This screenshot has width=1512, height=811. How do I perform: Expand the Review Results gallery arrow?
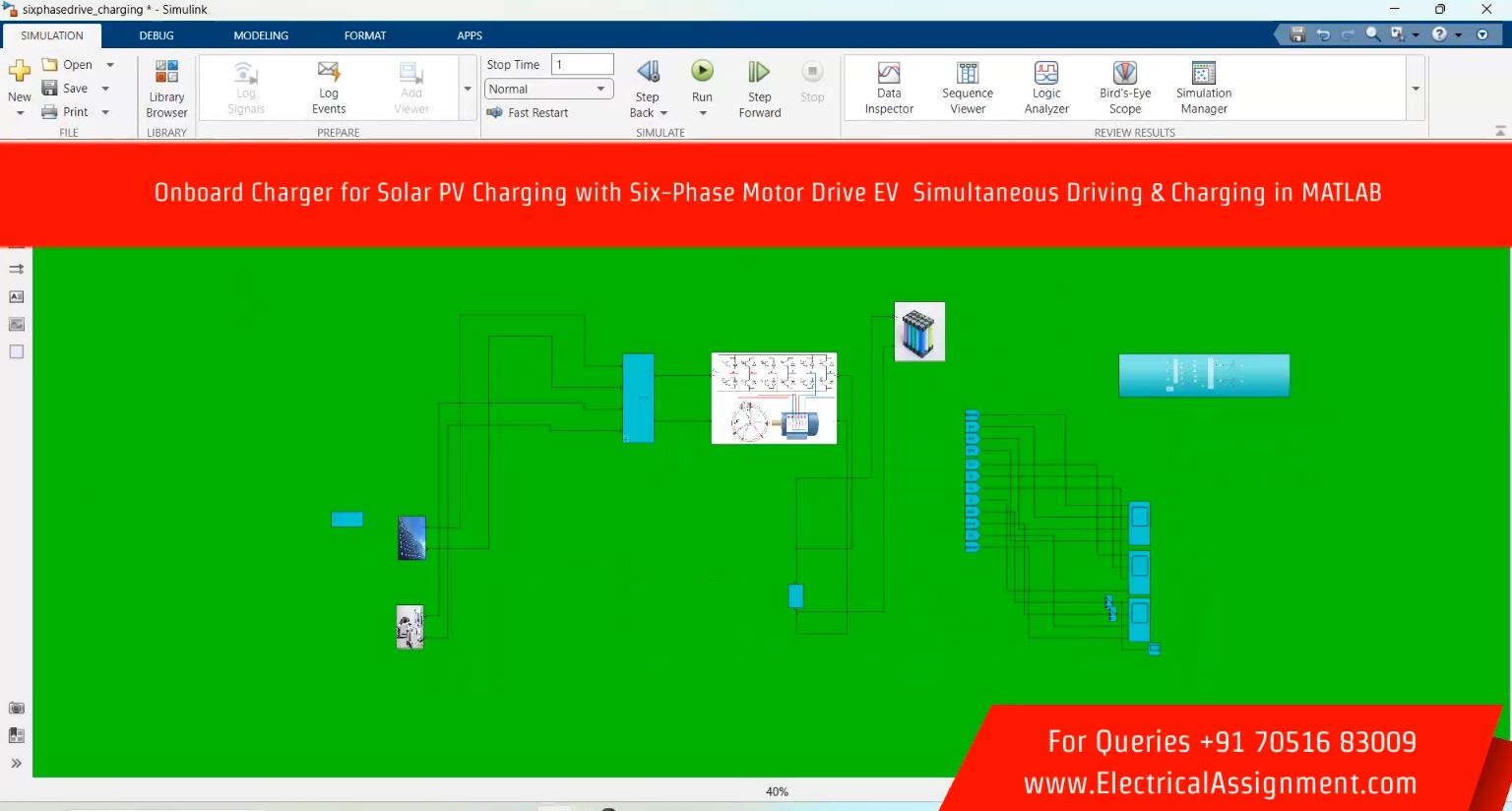click(1416, 89)
